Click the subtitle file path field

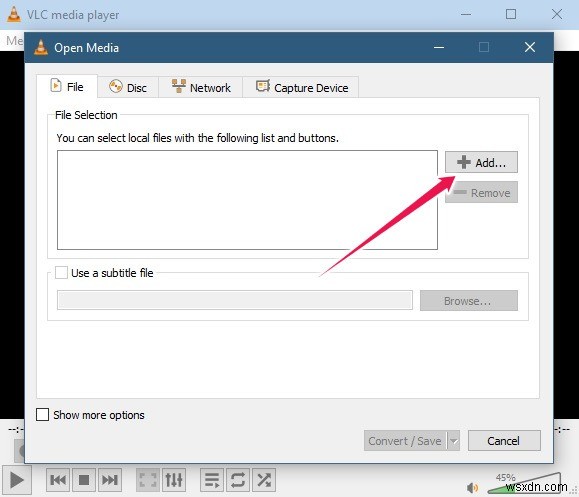235,300
